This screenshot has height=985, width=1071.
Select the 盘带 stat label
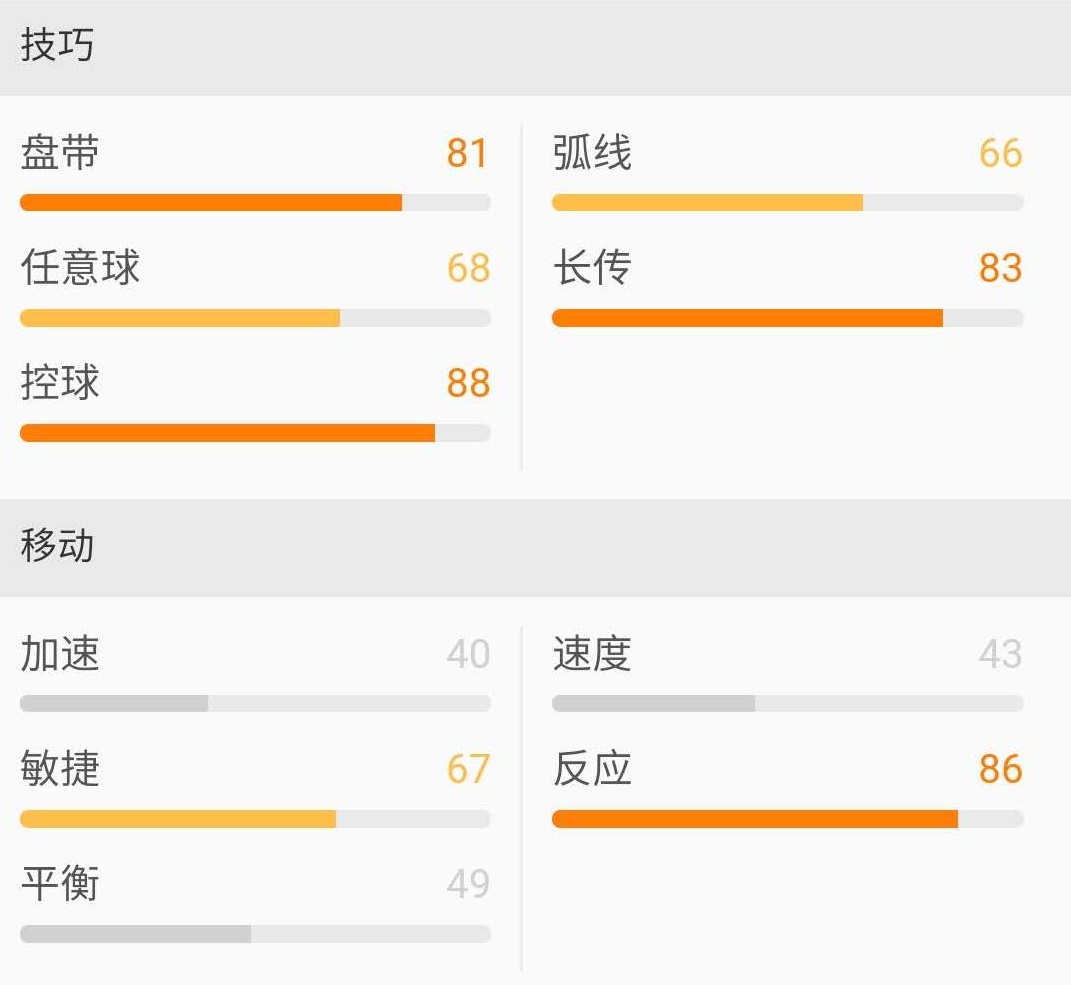[60, 154]
